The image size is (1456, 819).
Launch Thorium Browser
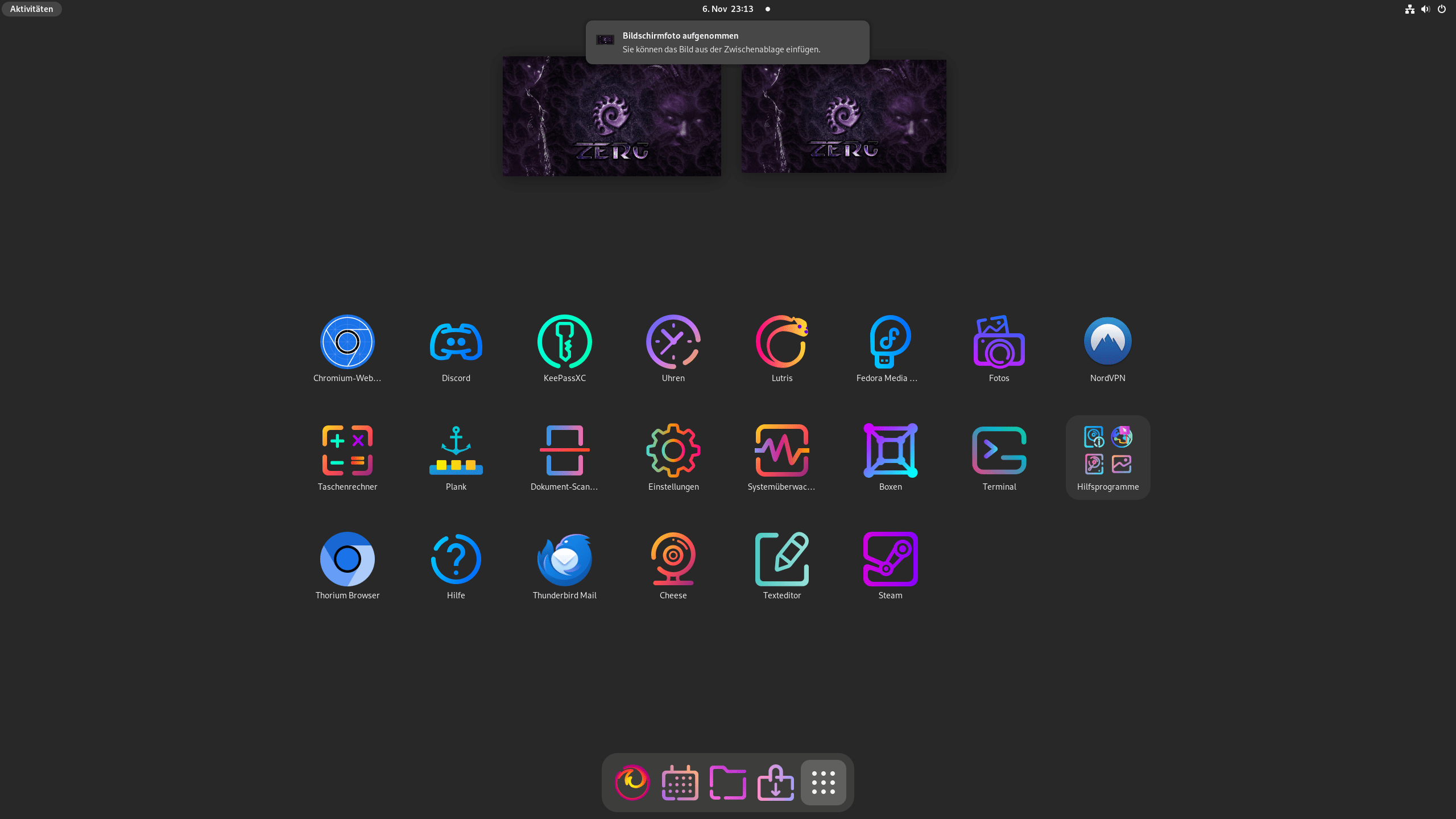(x=347, y=559)
